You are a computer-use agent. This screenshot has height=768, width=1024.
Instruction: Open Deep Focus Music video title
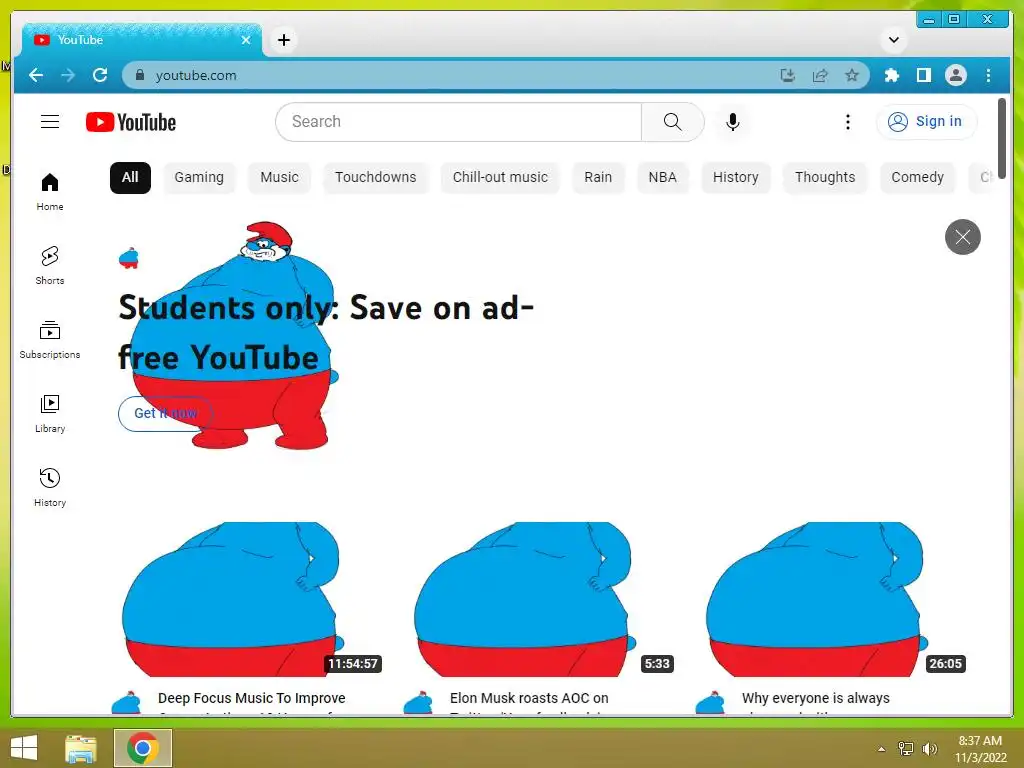pos(251,698)
